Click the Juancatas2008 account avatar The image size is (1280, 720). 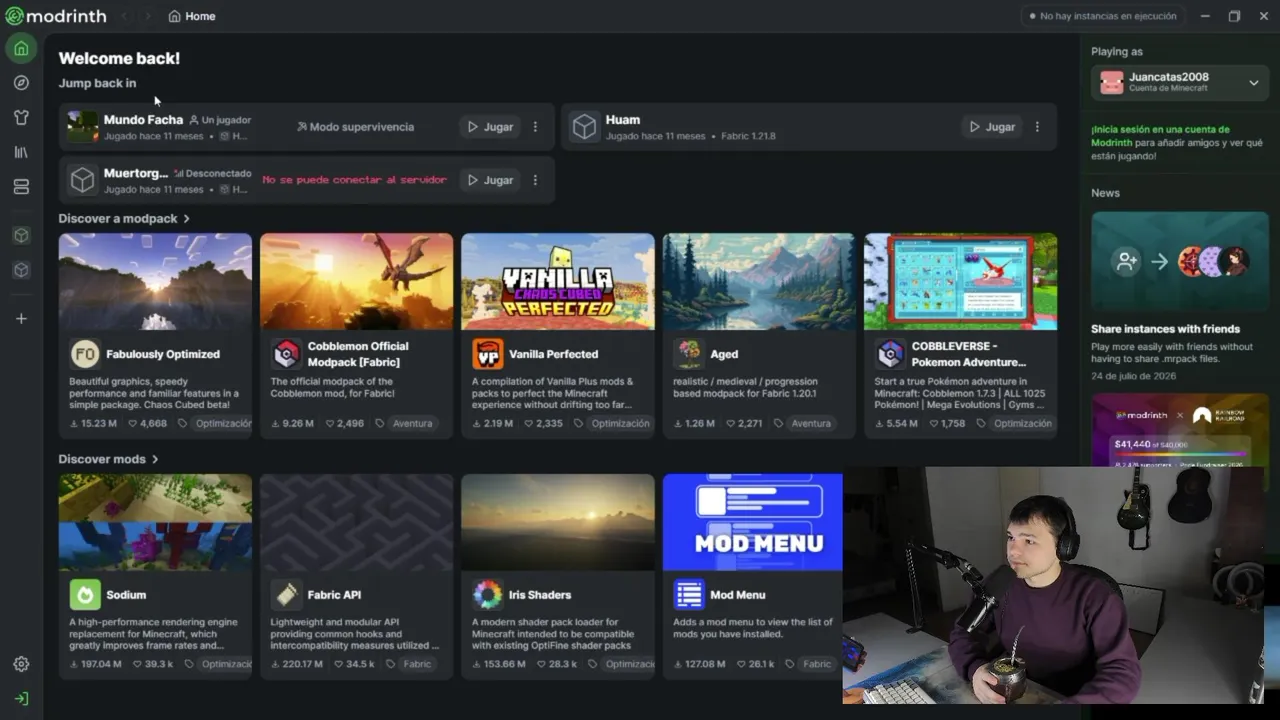(x=1112, y=82)
